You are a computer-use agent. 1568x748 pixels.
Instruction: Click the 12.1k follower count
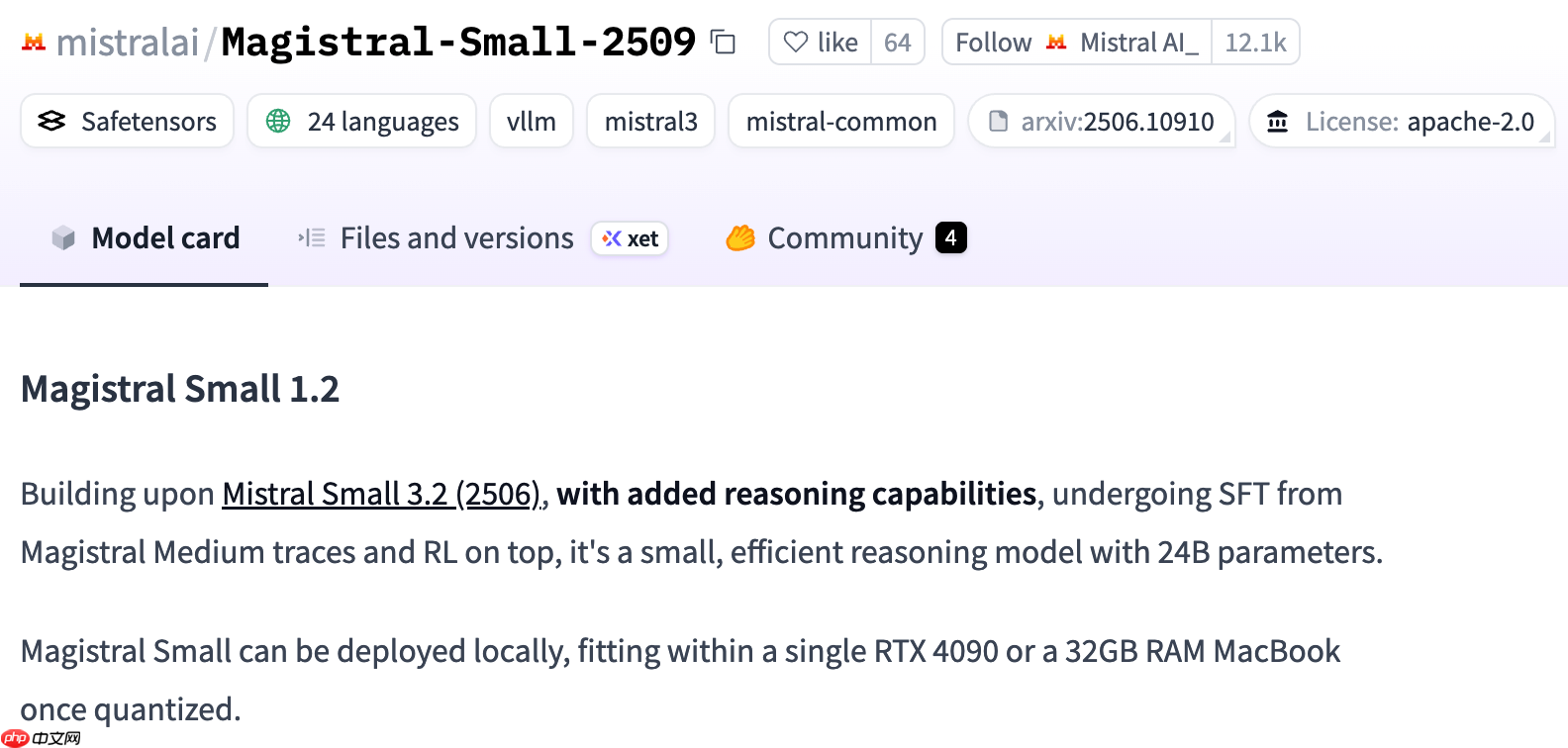[1254, 42]
